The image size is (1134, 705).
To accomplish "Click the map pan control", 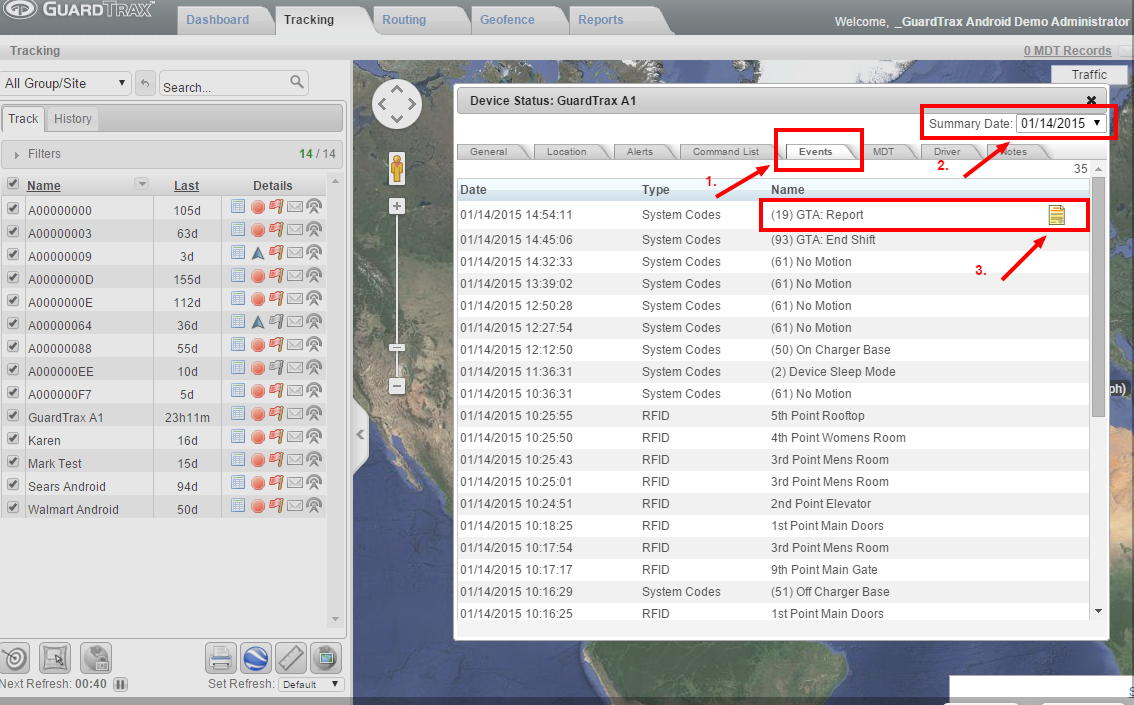I will [x=397, y=104].
